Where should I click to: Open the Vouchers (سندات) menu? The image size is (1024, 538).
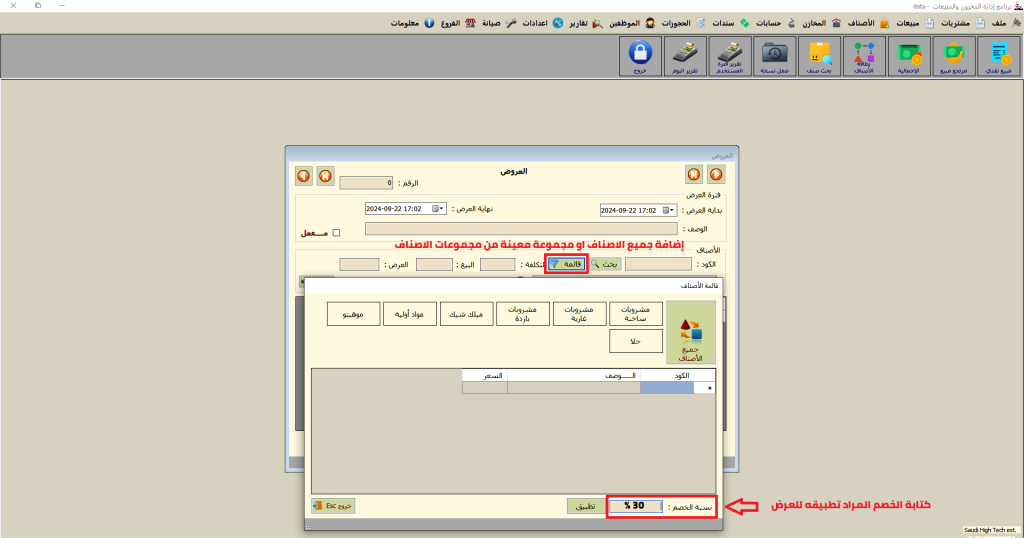(x=723, y=23)
